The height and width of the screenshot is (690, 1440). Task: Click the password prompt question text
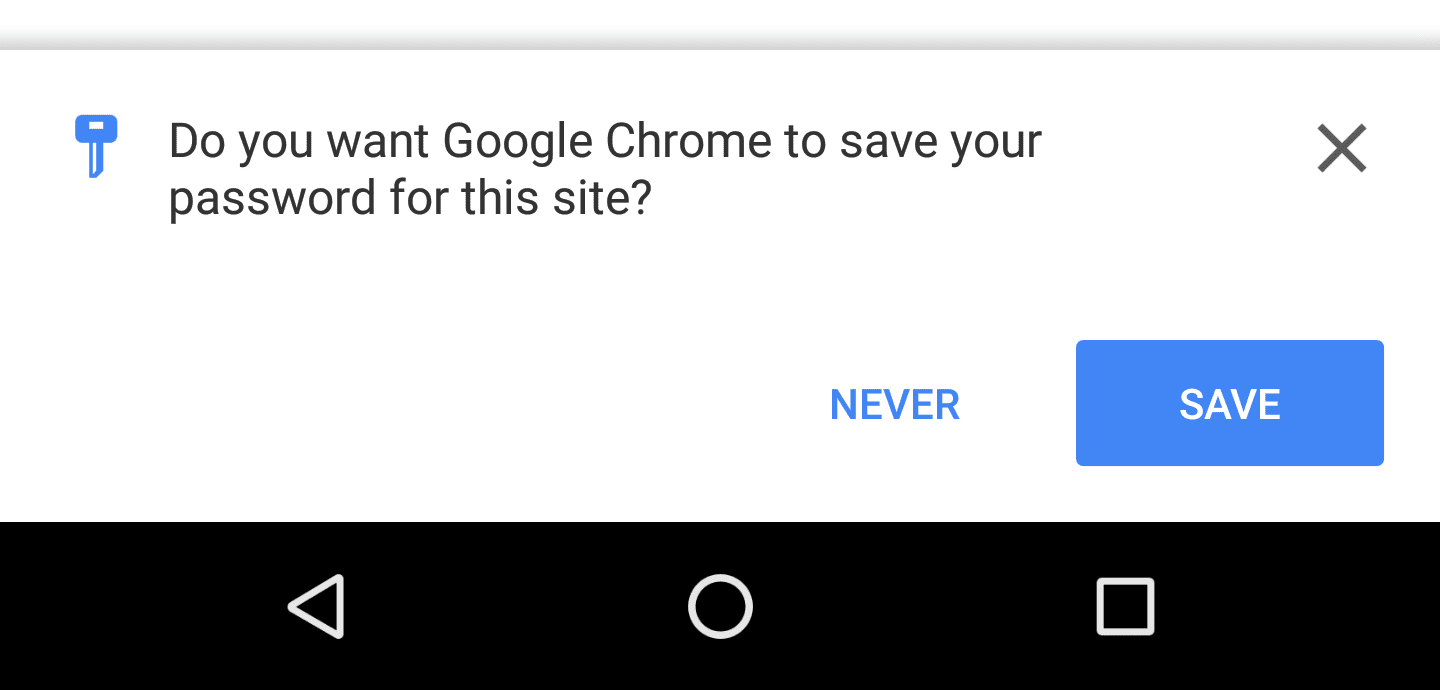pos(604,168)
